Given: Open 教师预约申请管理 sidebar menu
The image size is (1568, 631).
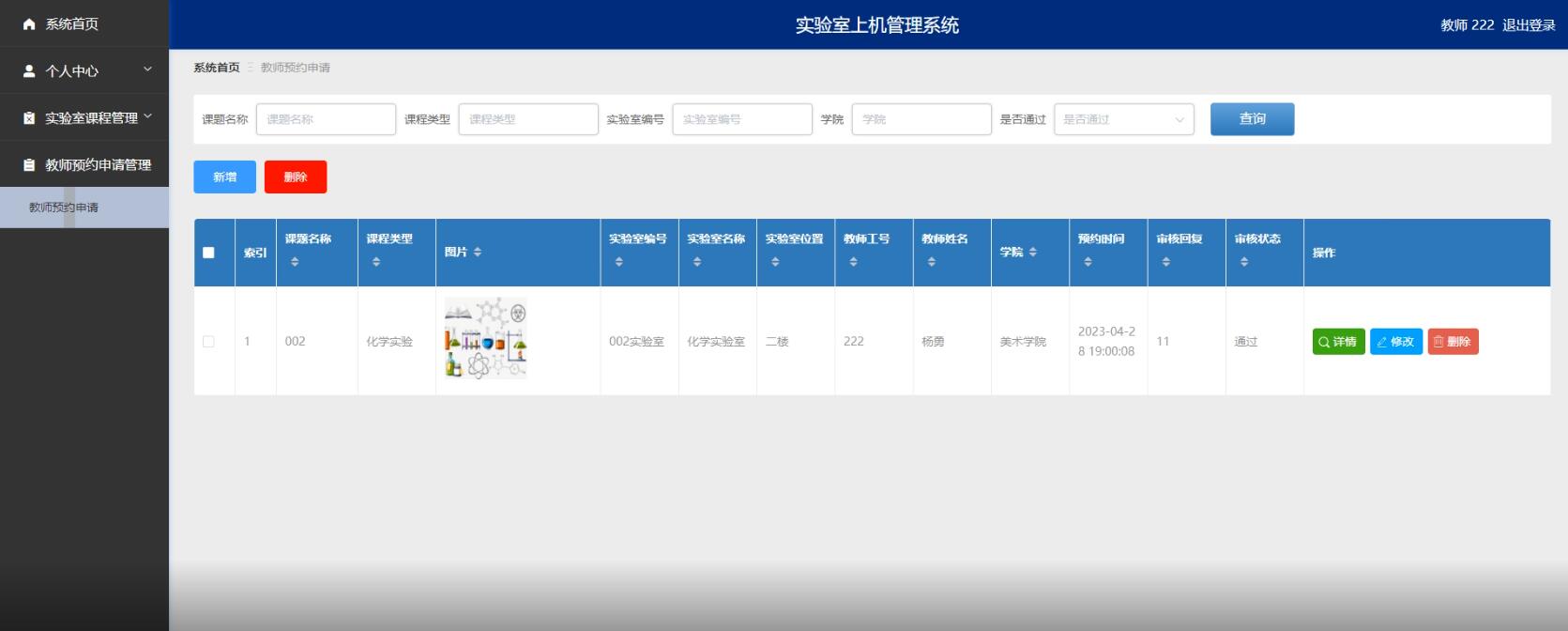Looking at the screenshot, I should click(84, 164).
